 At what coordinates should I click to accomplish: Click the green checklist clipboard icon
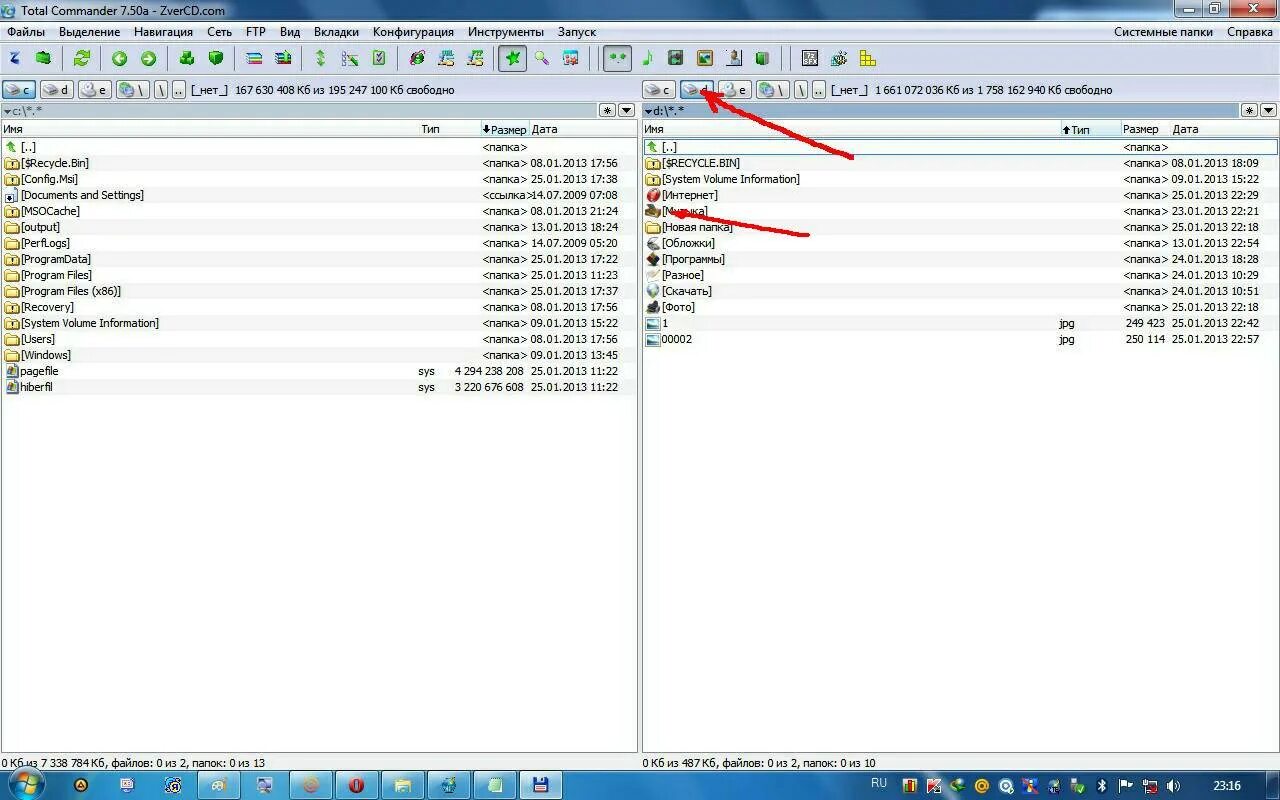pos(378,58)
